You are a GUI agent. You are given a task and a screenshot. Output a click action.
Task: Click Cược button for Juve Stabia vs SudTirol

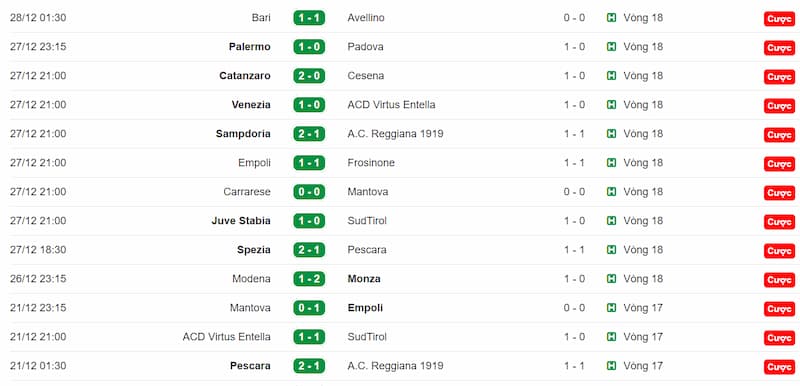click(779, 222)
